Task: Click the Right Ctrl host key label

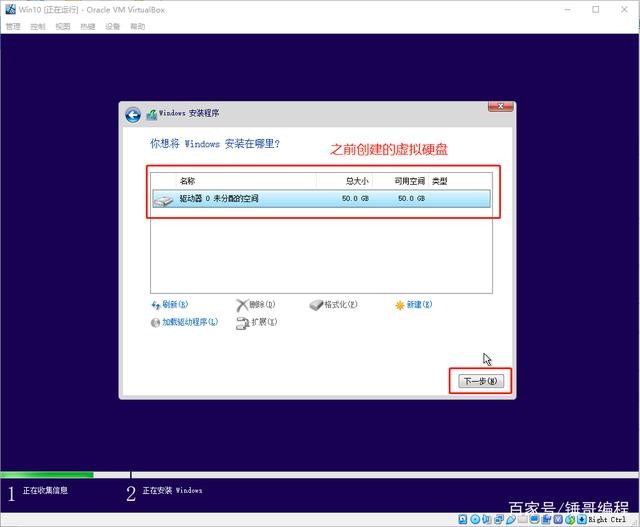Action: coord(607,520)
